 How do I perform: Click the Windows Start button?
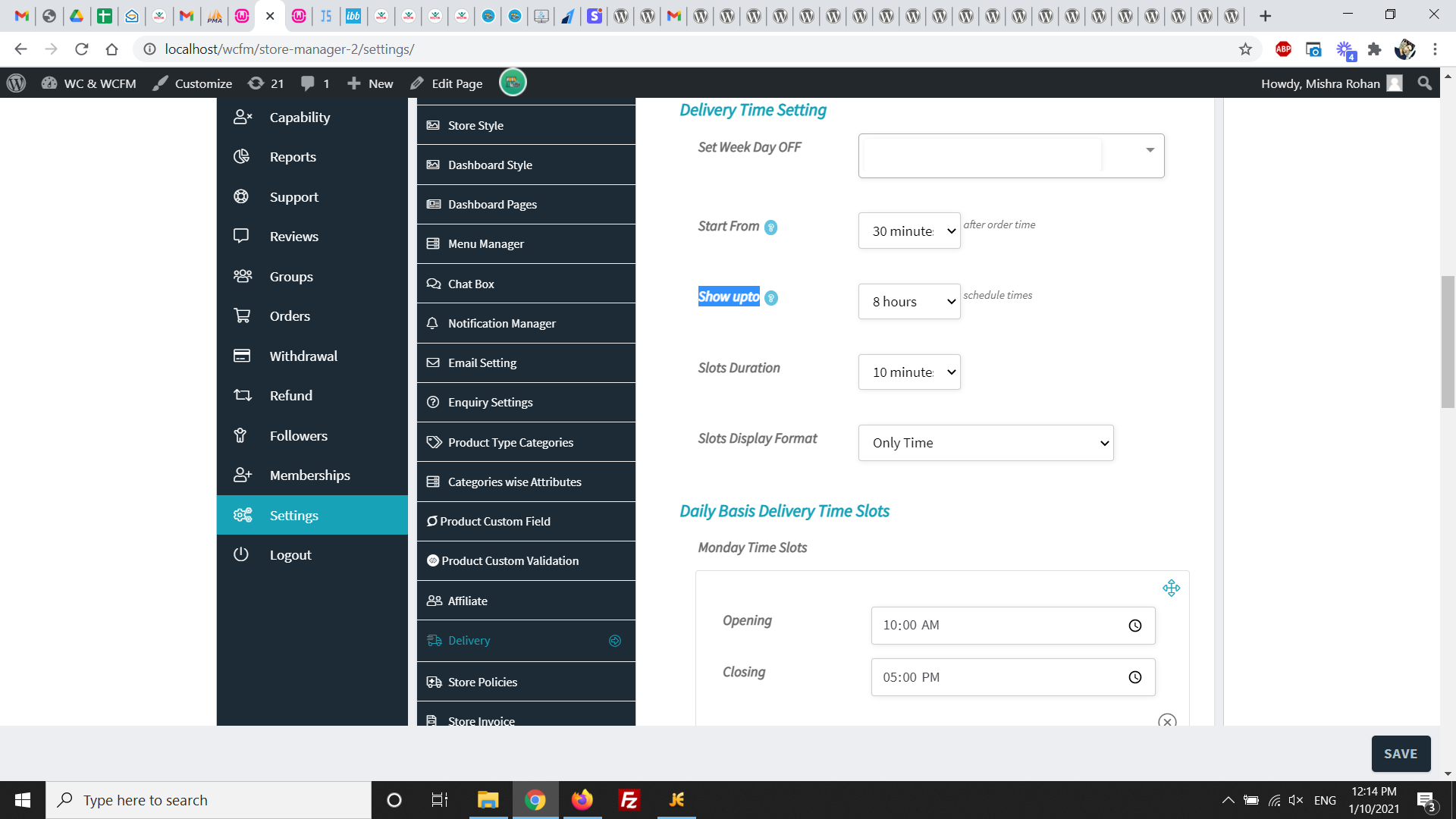(23, 800)
